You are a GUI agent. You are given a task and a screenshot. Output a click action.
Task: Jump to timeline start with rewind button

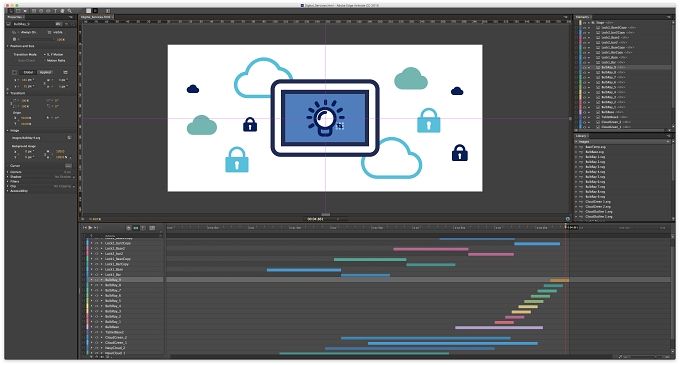coord(85,228)
